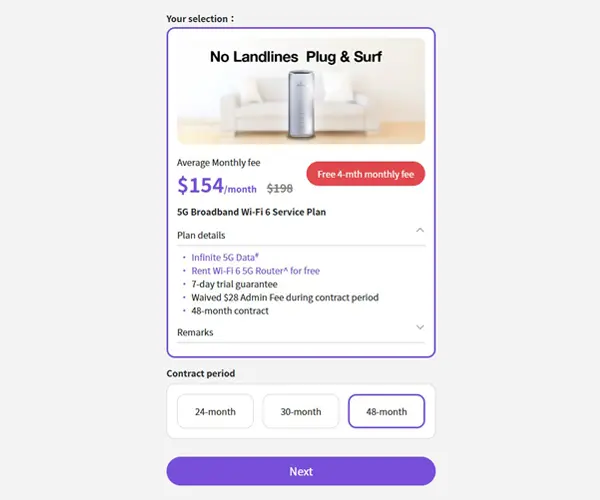The height and width of the screenshot is (500, 600).
Task: Click the 5G Broadband Wi-Fi 6 Service Plan title
Action: coord(251,212)
